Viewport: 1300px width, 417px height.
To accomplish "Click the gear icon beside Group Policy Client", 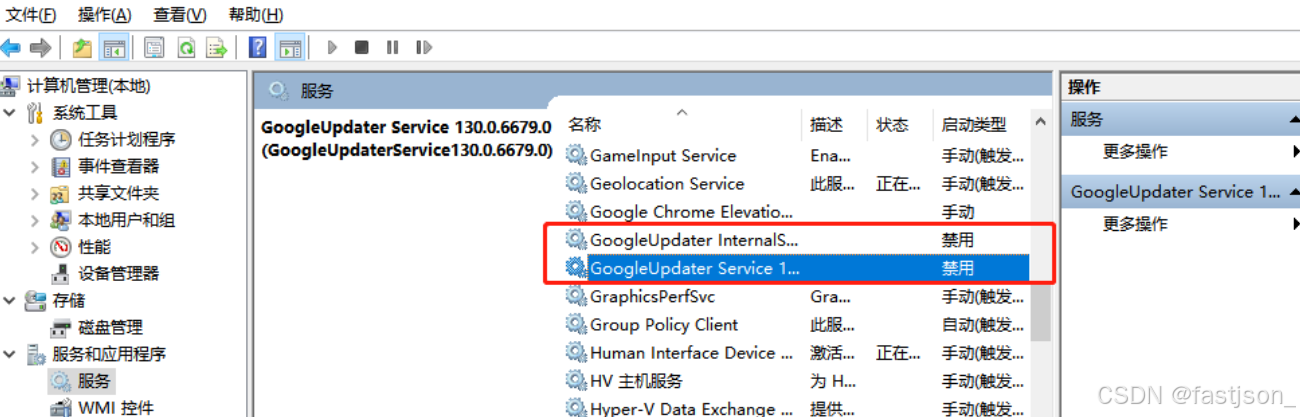I will click(x=576, y=325).
